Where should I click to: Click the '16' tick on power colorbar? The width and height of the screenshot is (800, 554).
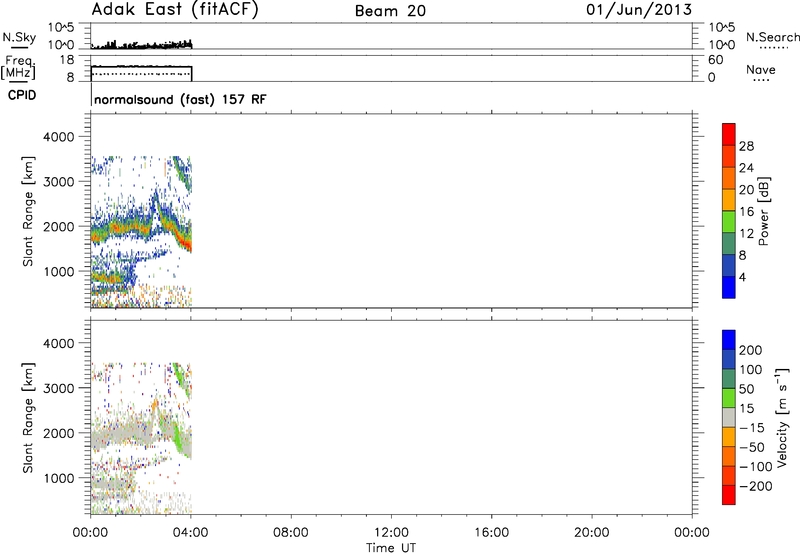746,212
